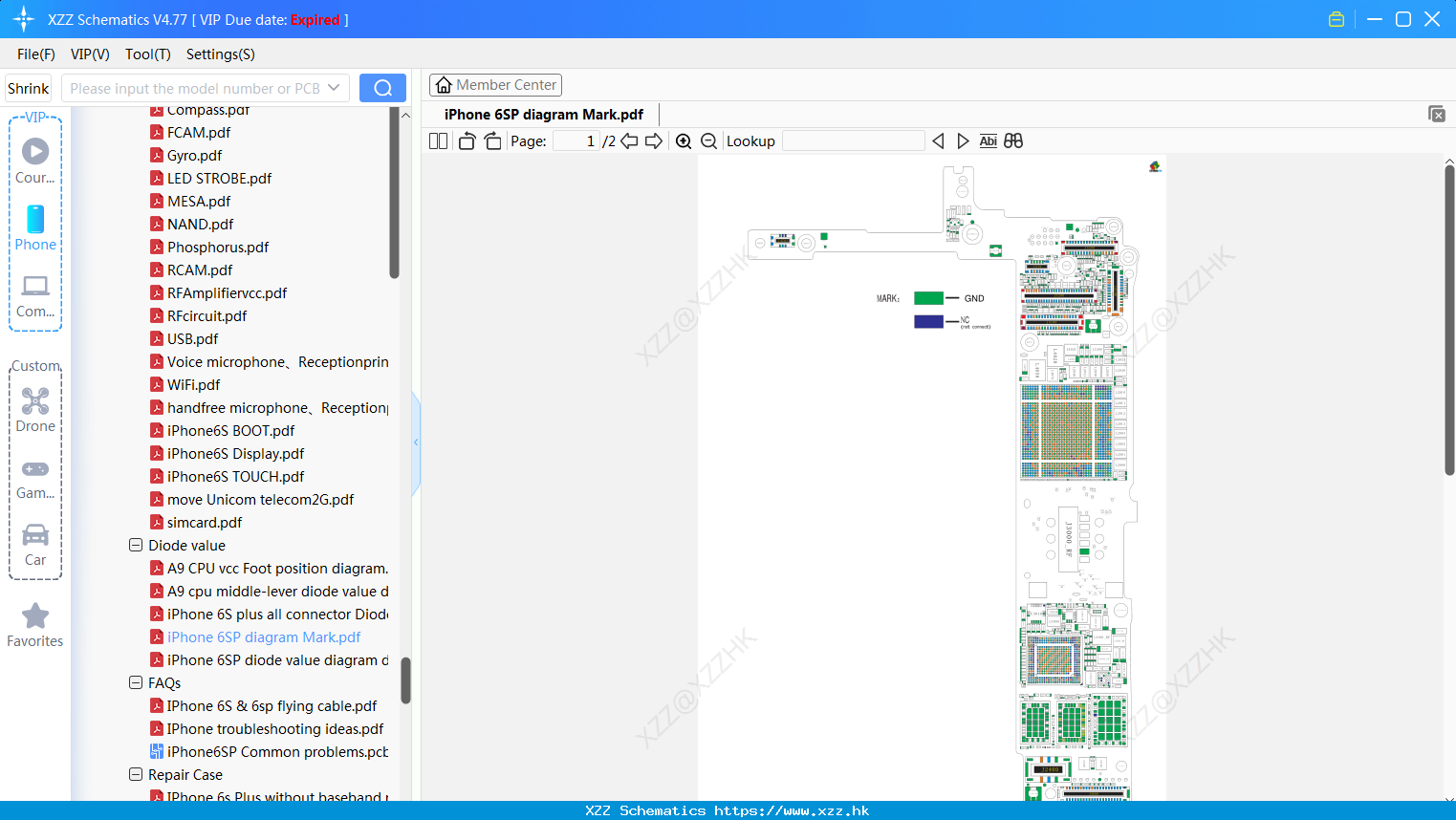Go to the previous page arrow
This screenshot has height=820, width=1456.
(629, 141)
